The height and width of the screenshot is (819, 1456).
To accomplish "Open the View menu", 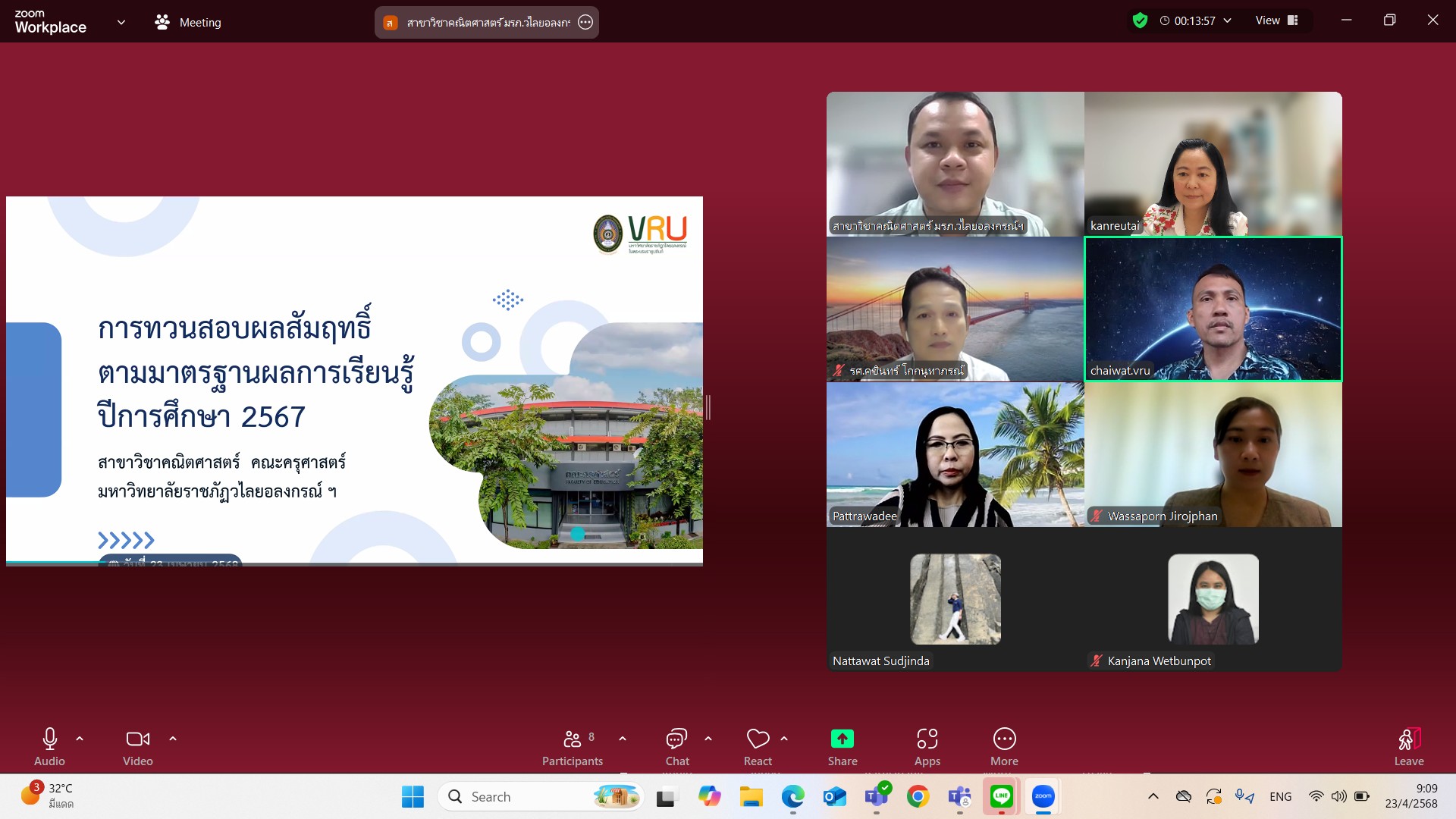I will [x=1277, y=20].
